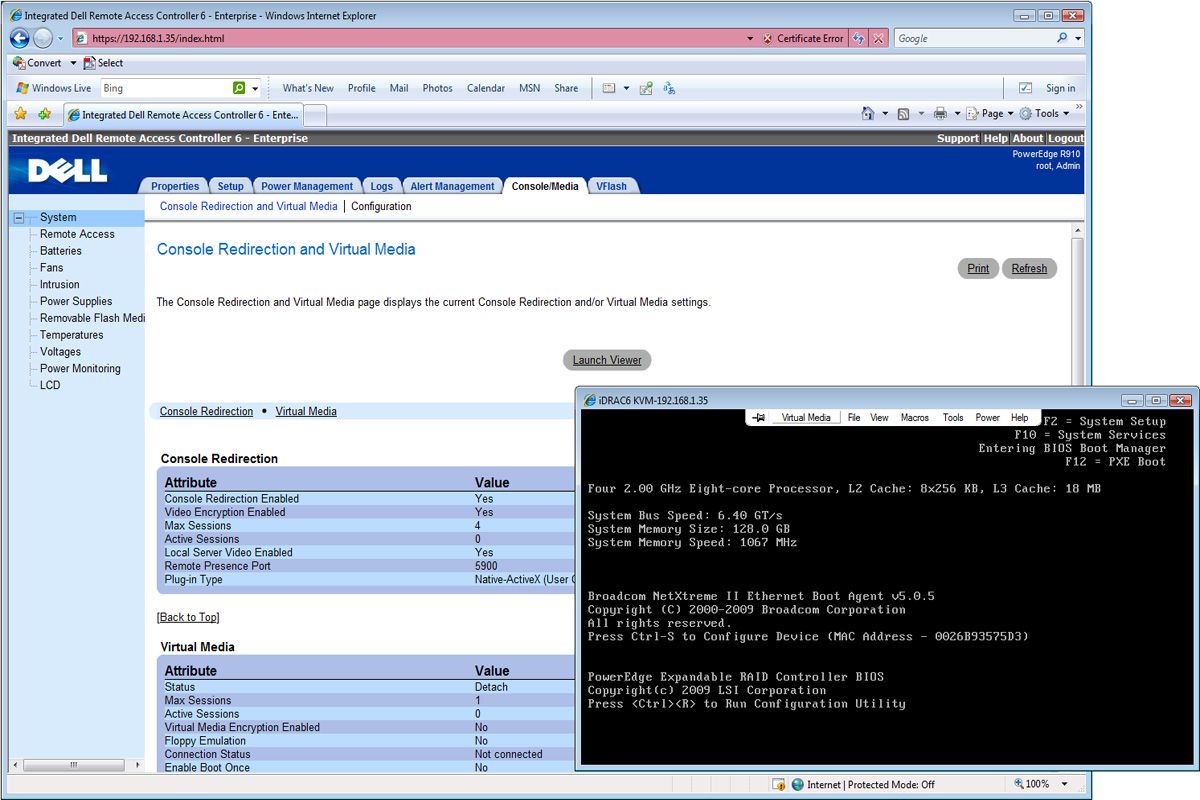Select Fans in the tree
Viewport: 1200px width, 800px height.
(x=51, y=268)
